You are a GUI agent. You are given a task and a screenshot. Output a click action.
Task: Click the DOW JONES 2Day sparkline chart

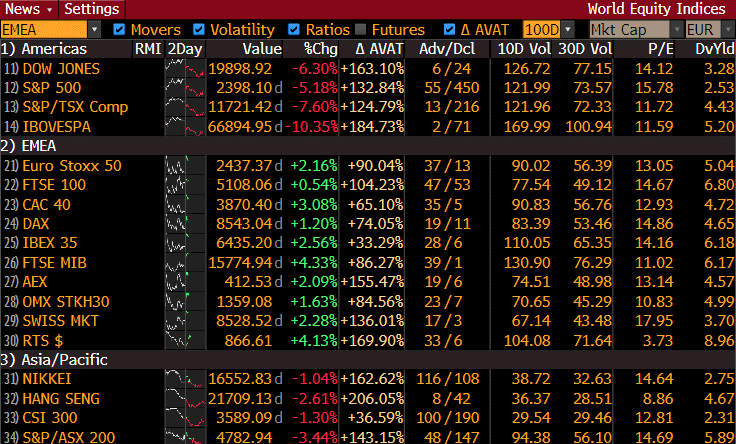(185, 69)
